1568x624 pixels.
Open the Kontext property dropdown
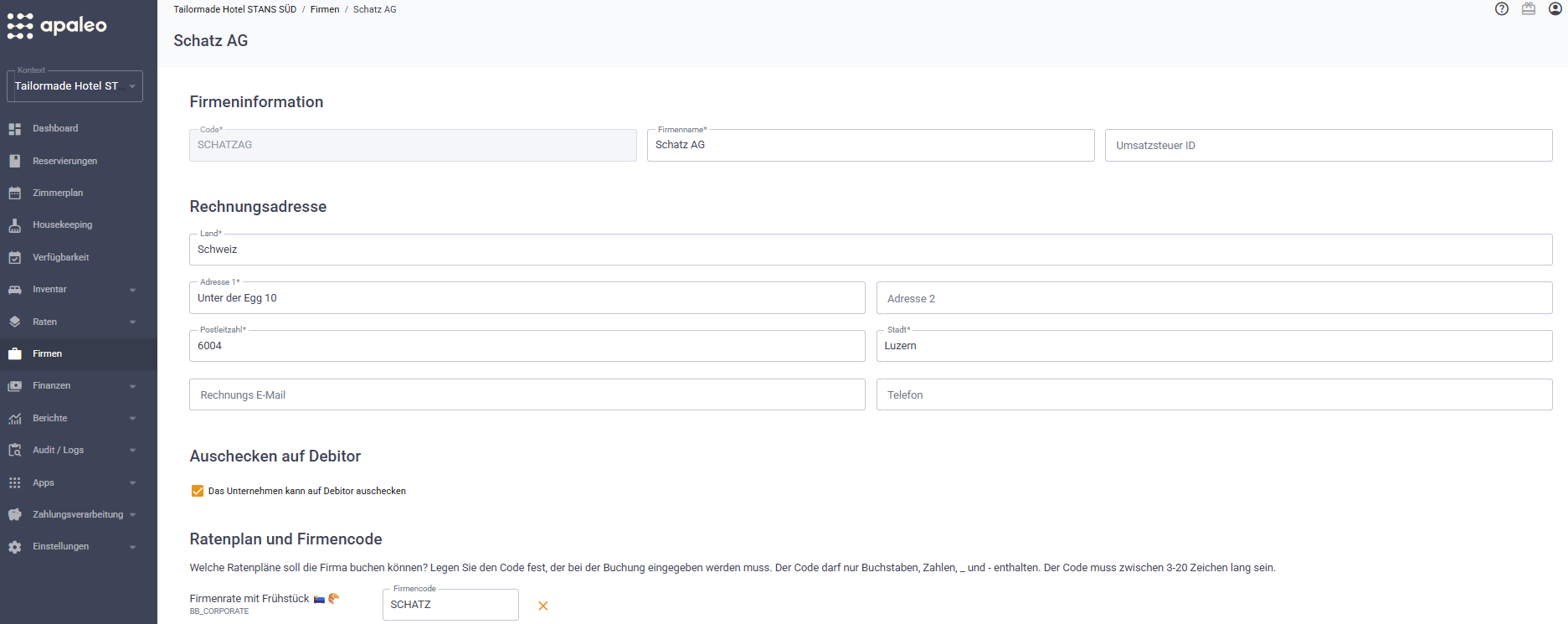click(75, 85)
